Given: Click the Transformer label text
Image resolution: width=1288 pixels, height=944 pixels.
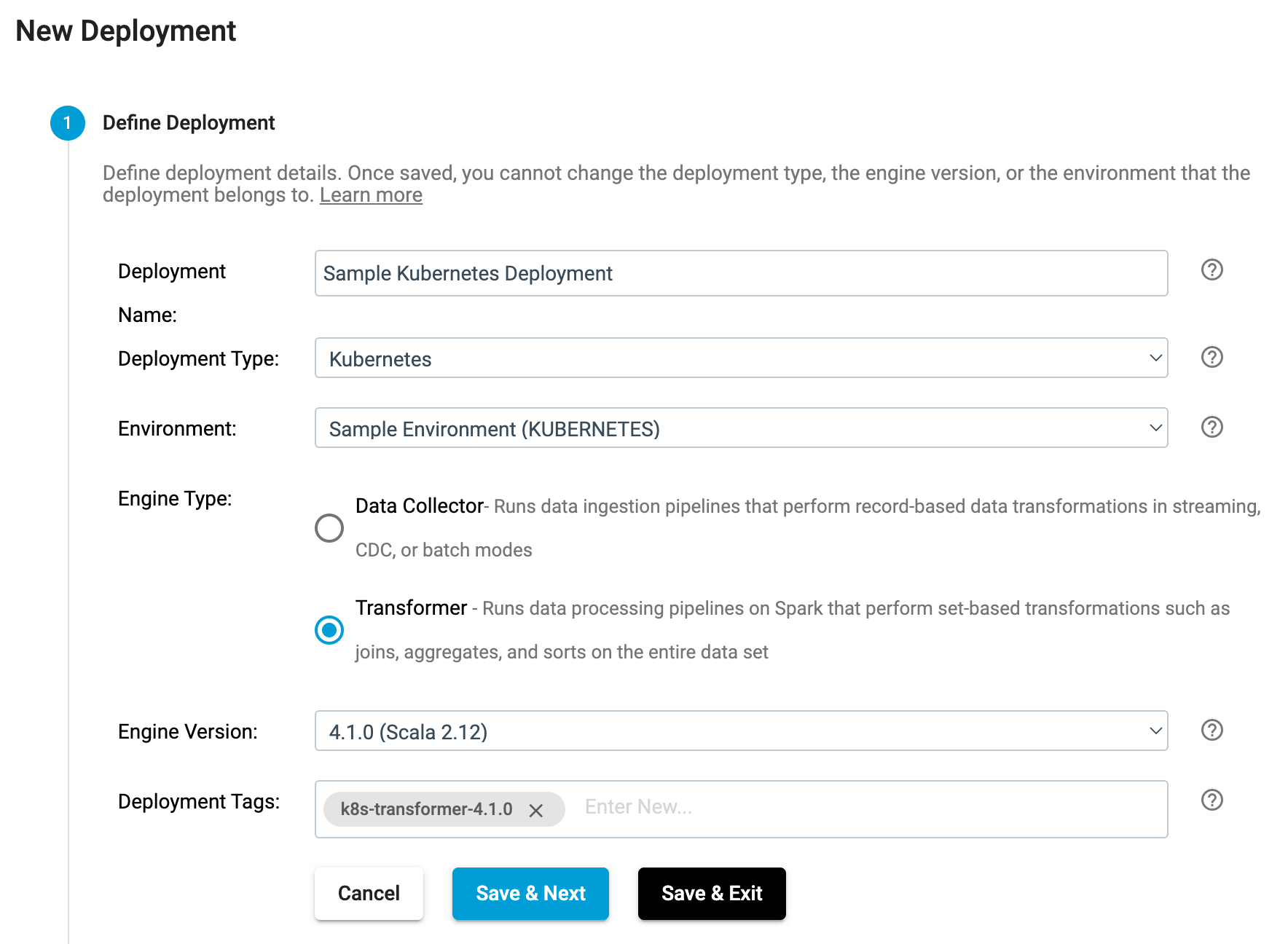Looking at the screenshot, I should (x=411, y=607).
